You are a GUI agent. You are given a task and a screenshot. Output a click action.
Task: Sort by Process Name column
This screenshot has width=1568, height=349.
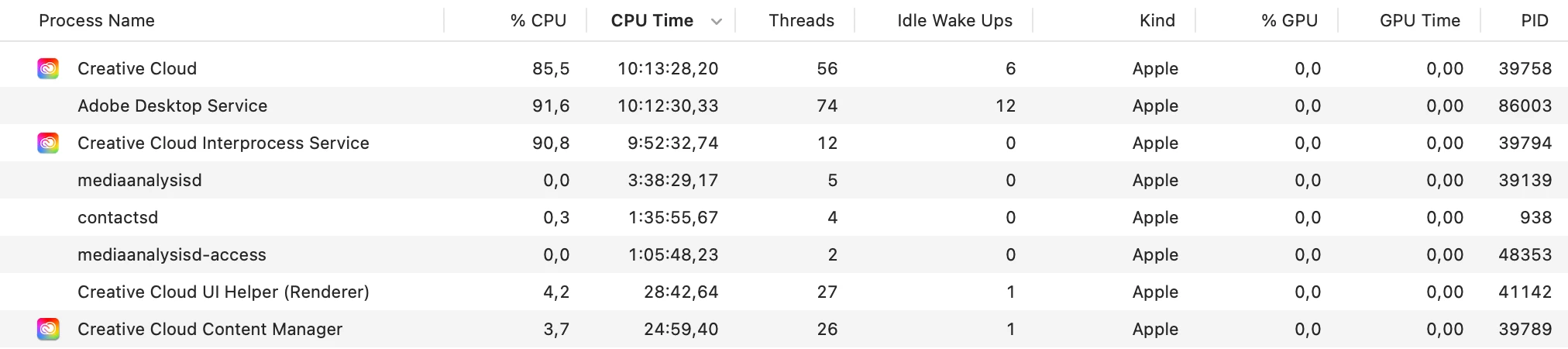[97, 21]
